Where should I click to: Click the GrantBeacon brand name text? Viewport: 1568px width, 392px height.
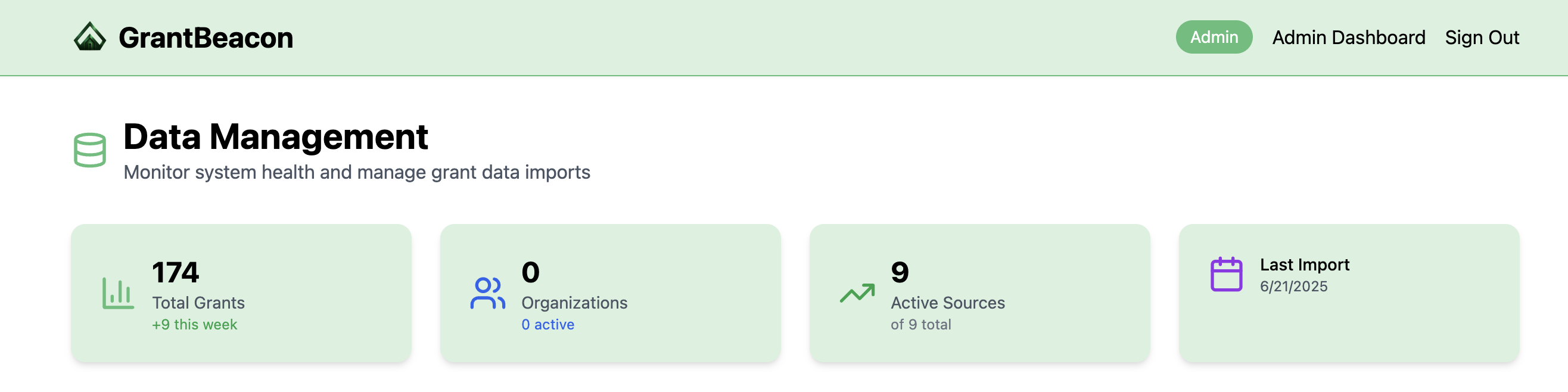206,38
